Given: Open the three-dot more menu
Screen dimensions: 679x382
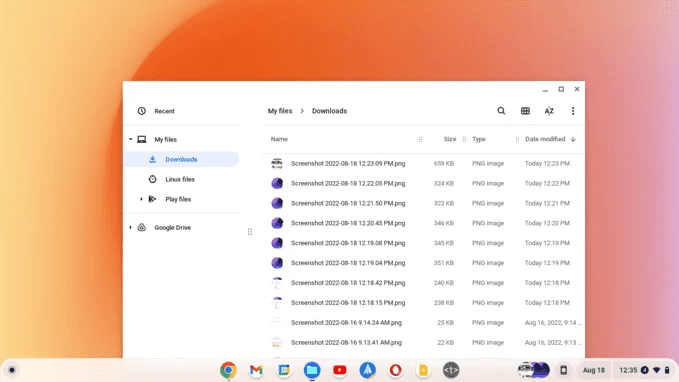Looking at the screenshot, I should coord(573,111).
